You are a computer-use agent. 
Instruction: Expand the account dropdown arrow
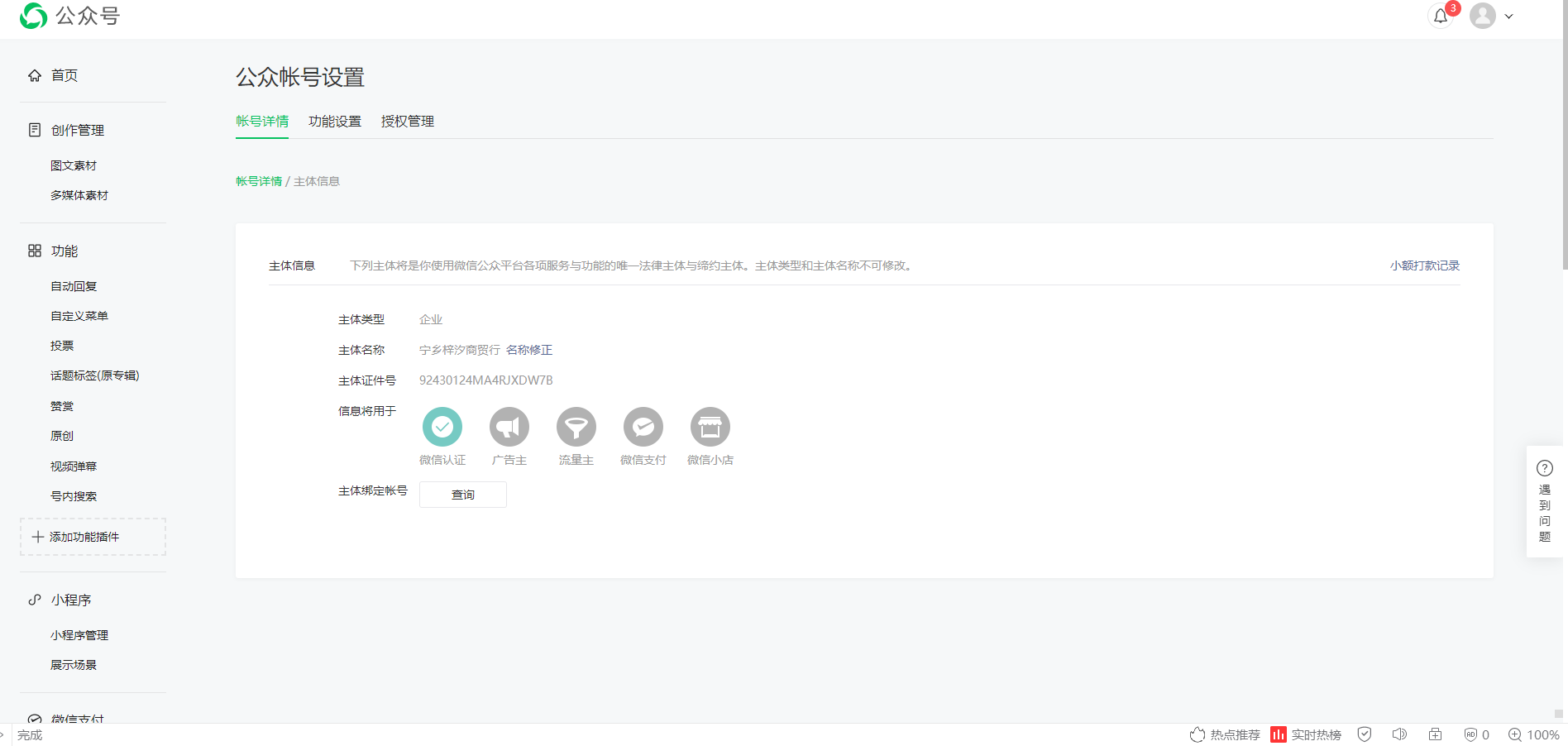coord(1509,17)
